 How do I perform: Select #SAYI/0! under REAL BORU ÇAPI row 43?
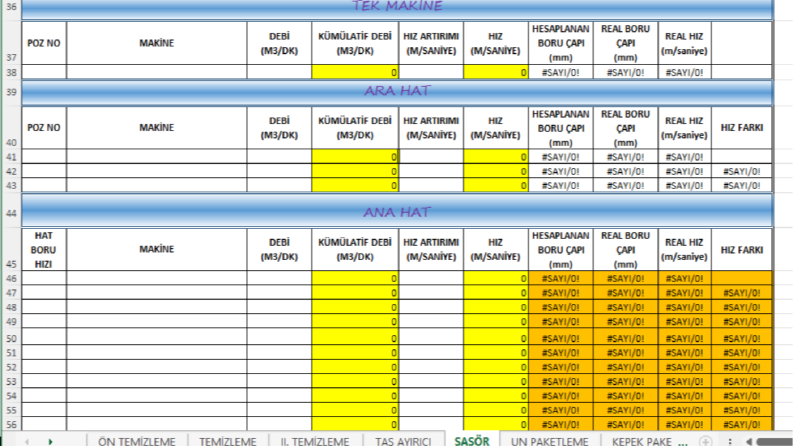626,185
